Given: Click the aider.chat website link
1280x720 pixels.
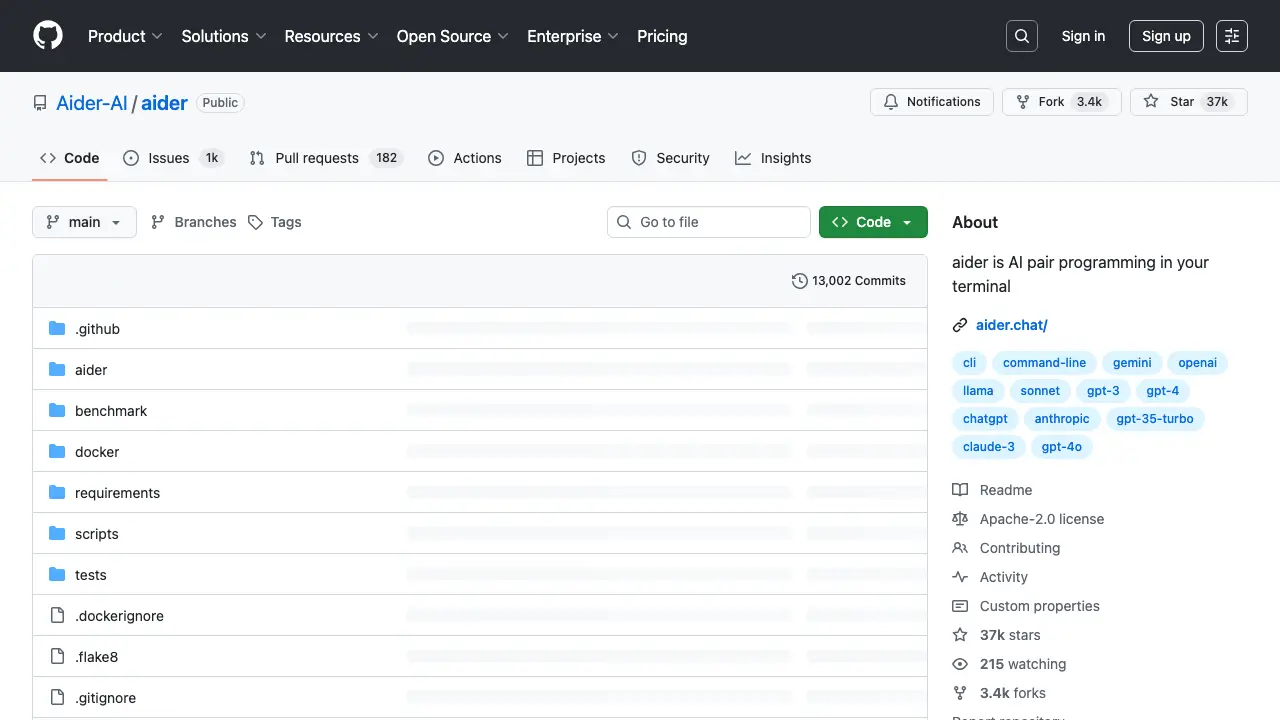Looking at the screenshot, I should [x=1011, y=325].
